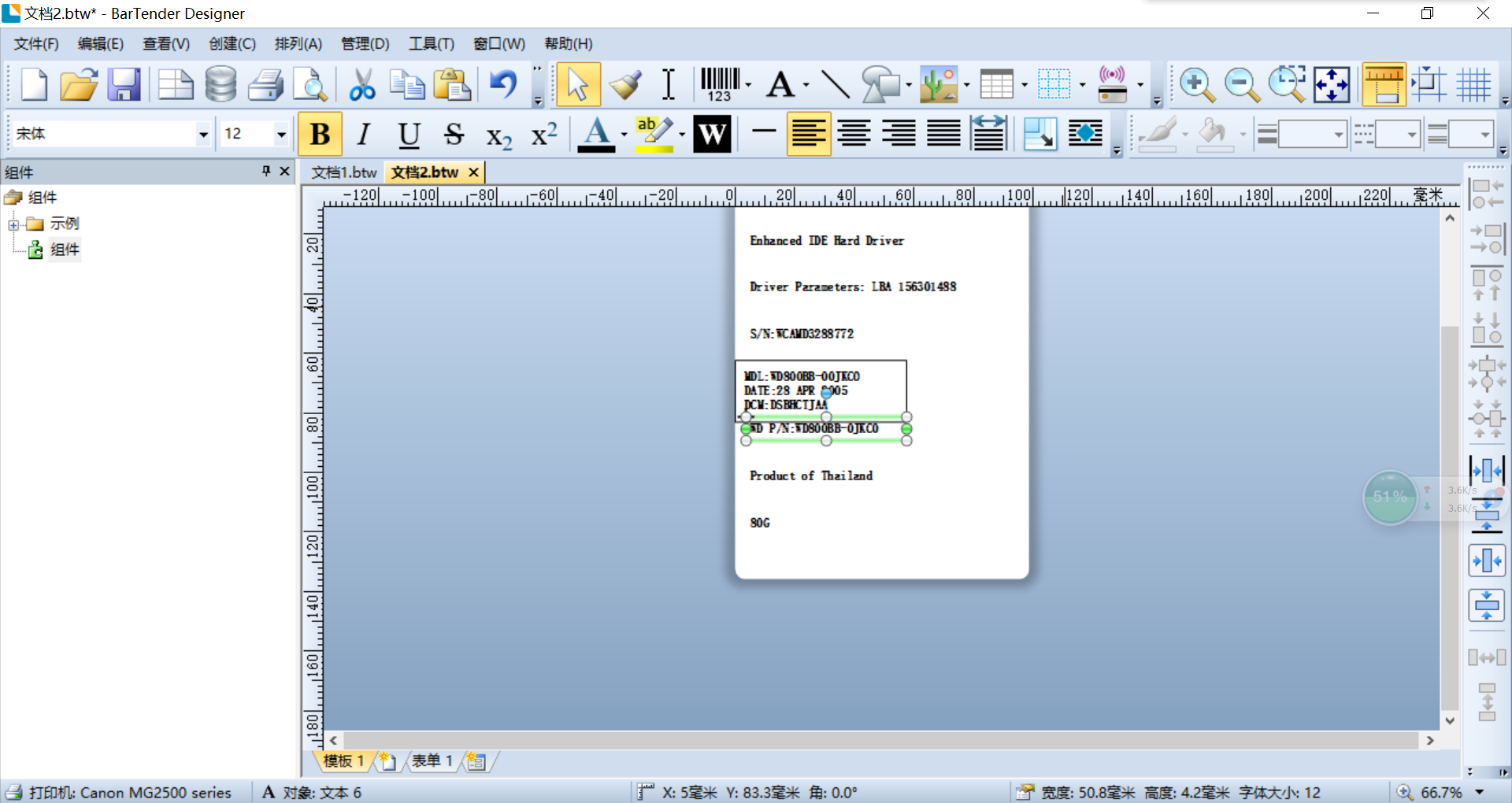Close the 组件 panel
This screenshot has width=1512, height=803.
[x=284, y=171]
